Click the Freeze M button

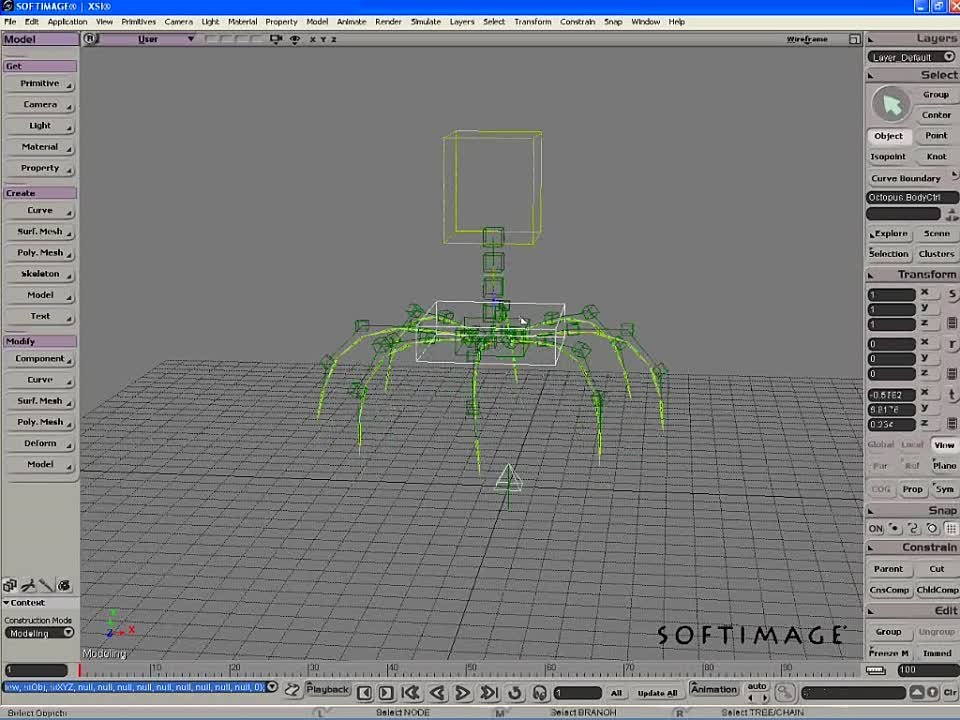coord(888,653)
